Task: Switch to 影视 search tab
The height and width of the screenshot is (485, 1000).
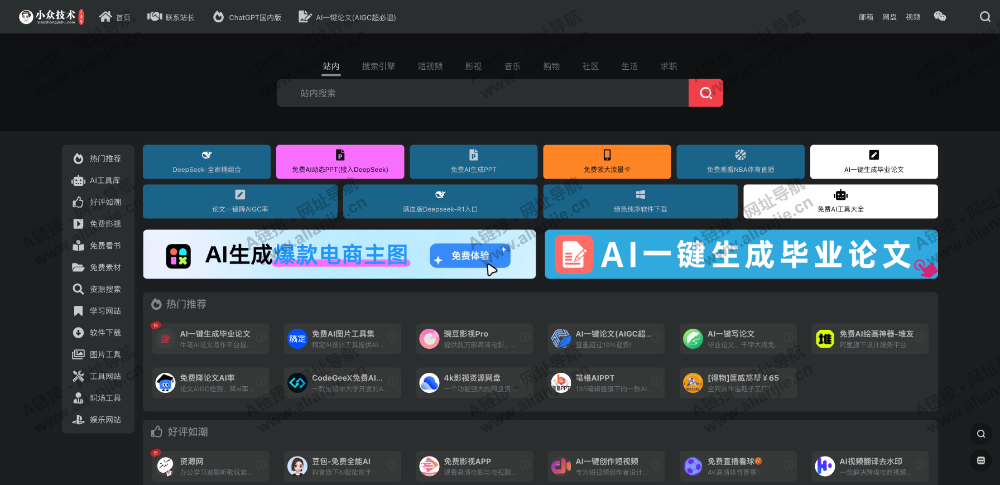Action: click(473, 66)
